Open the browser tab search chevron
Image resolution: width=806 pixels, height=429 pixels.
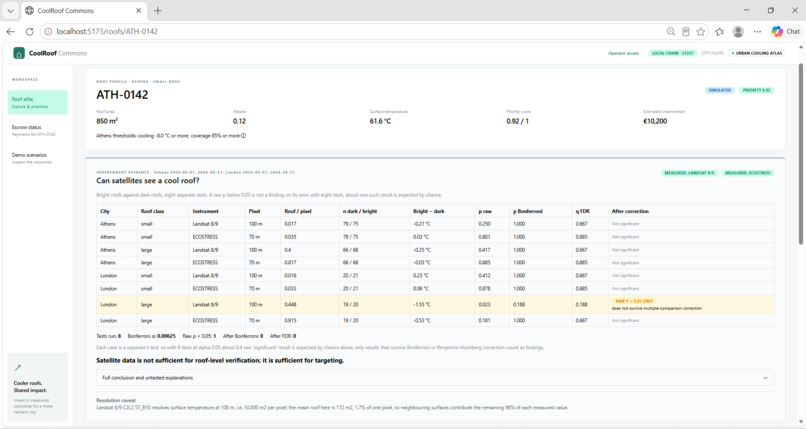(10, 10)
